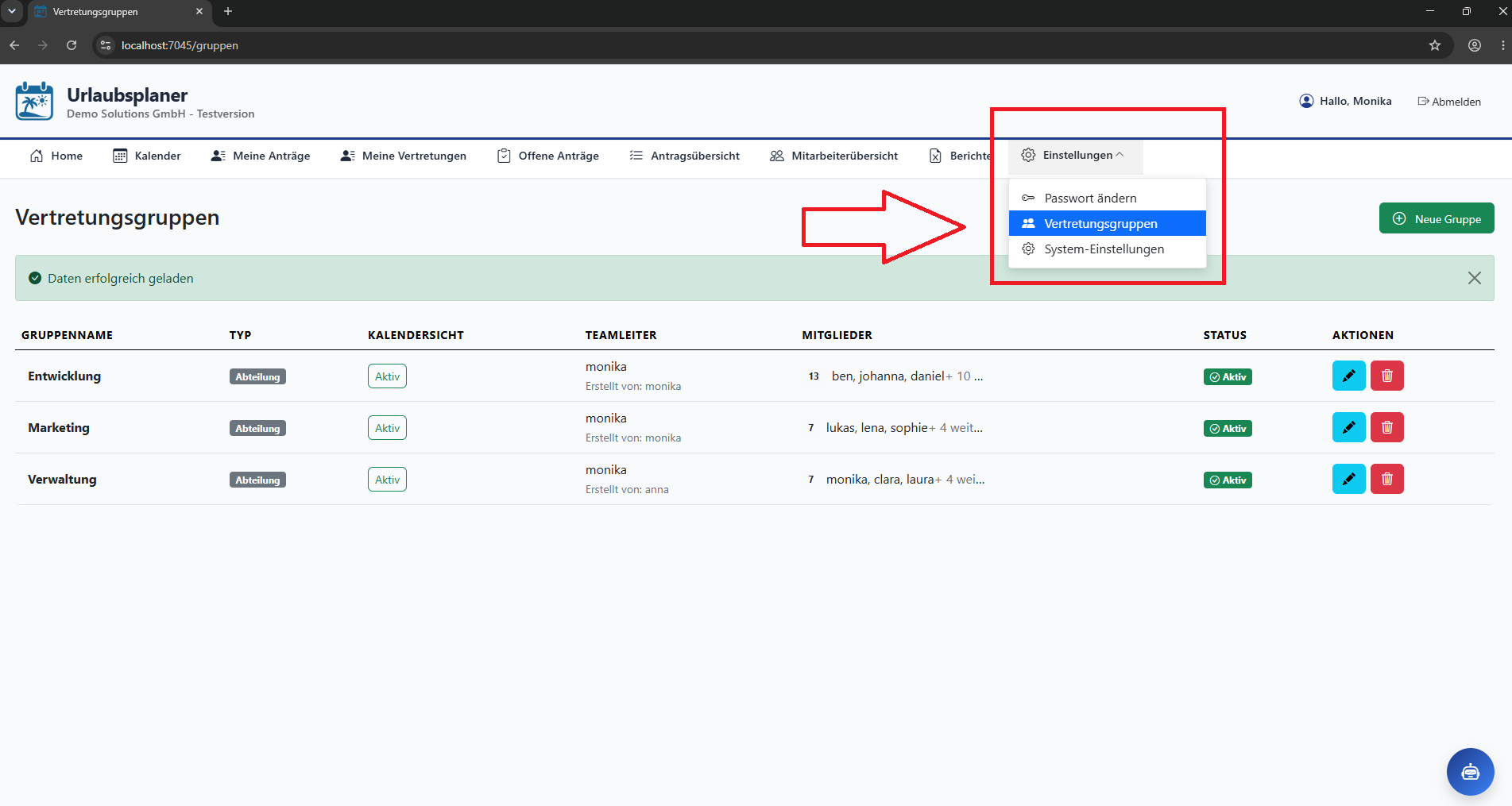Edit the Entwicklung group with pencil icon
The width and height of the screenshot is (1512, 806).
click(1348, 376)
